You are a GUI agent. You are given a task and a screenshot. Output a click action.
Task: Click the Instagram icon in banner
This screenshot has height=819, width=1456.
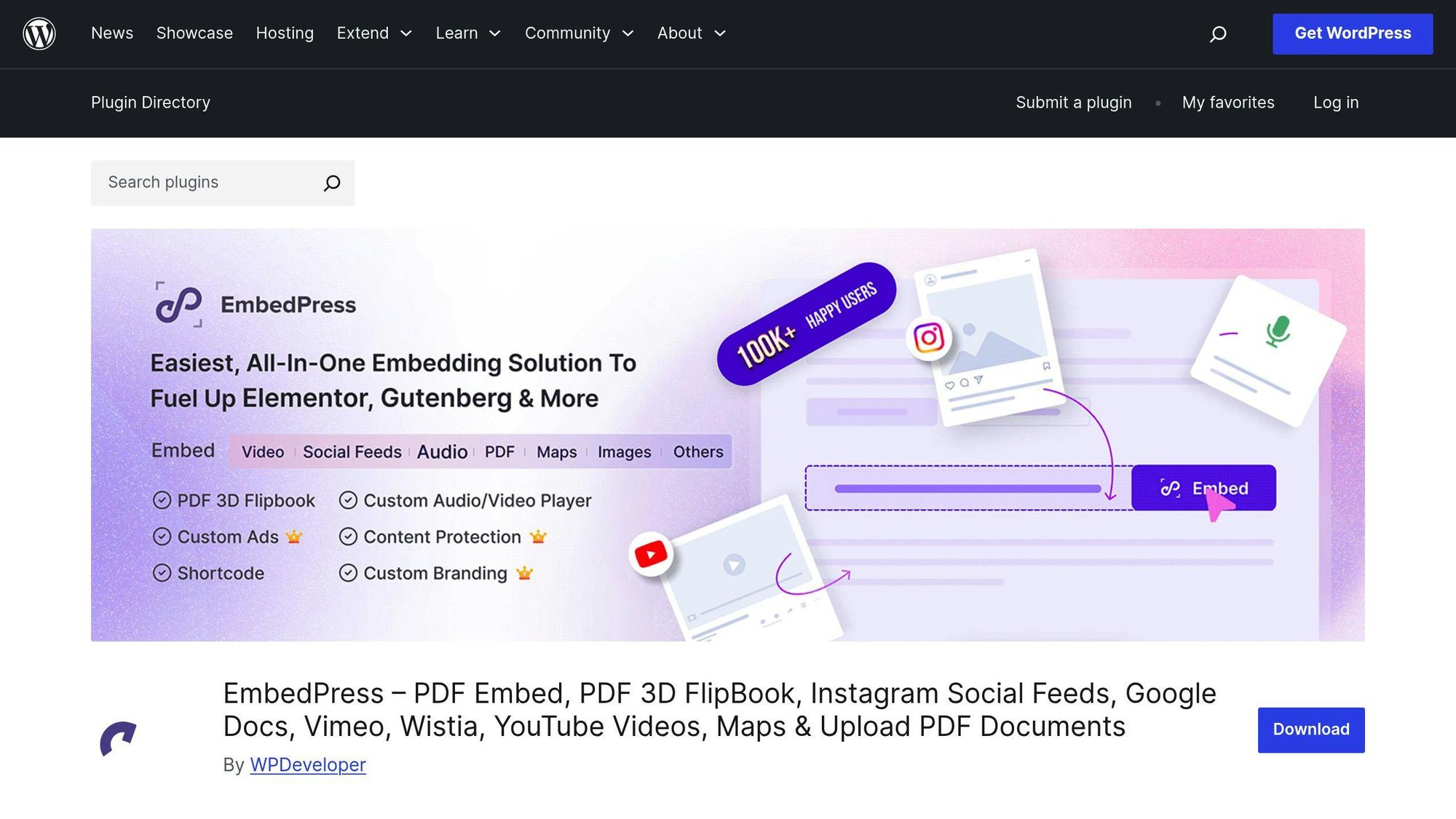click(929, 338)
